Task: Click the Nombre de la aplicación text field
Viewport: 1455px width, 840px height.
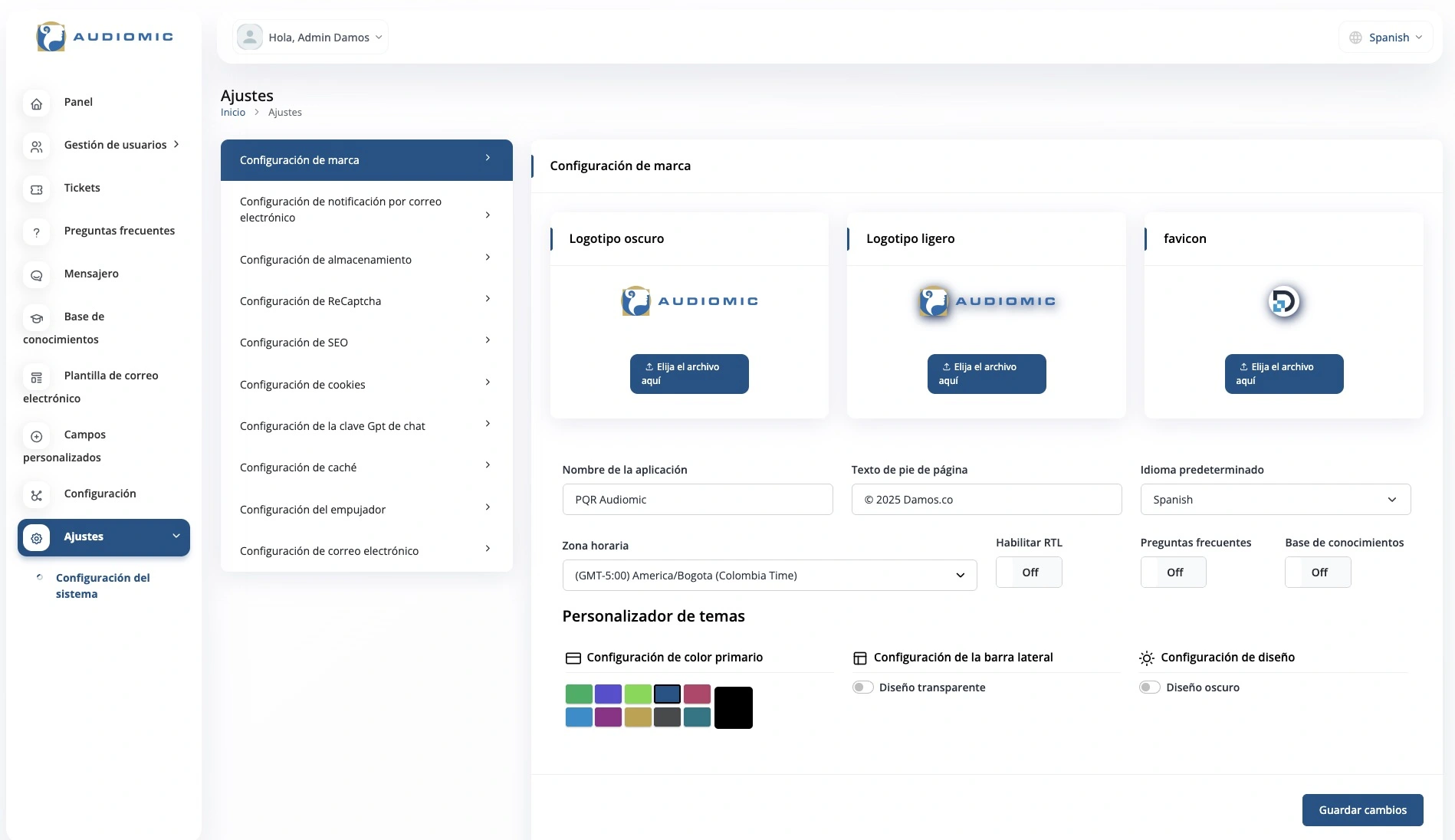Action: (x=697, y=500)
